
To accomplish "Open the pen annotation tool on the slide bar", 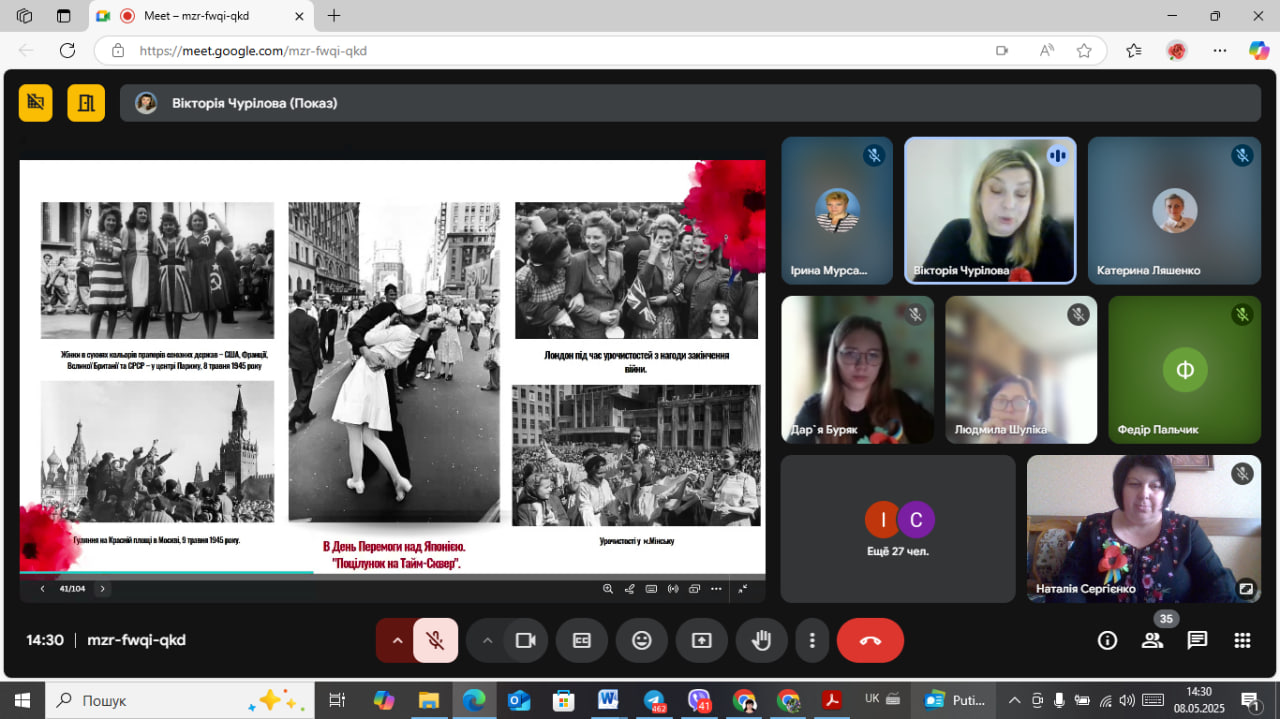I will click(630, 589).
